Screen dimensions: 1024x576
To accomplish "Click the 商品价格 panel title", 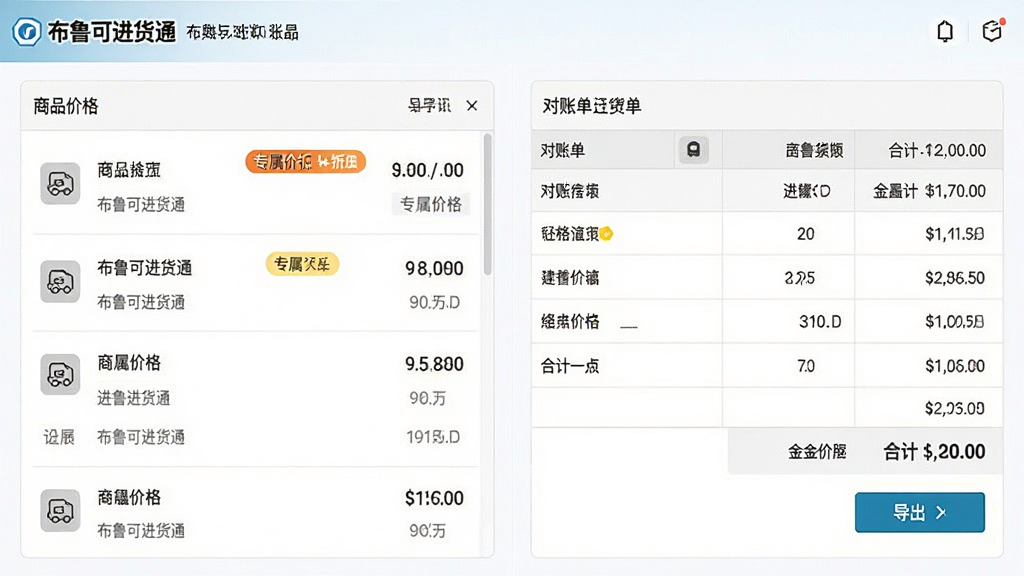I will pyautogui.click(x=66, y=106).
